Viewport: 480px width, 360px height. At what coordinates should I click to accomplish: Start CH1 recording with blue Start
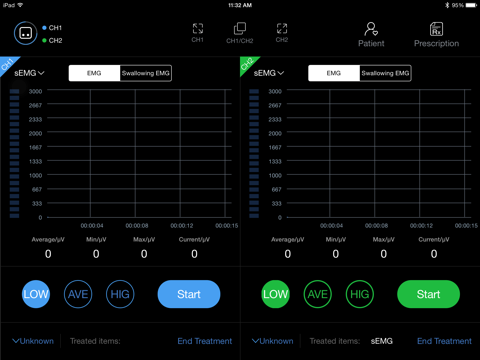189,294
